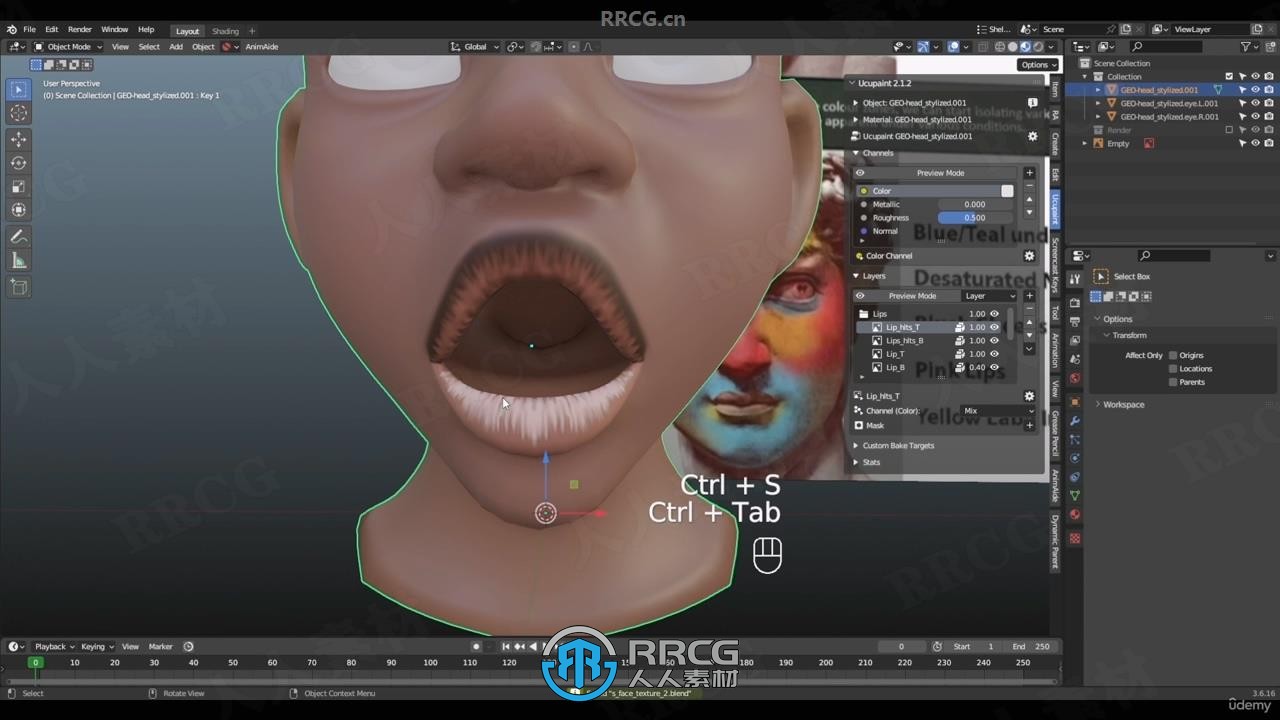This screenshot has height=720, width=1280.
Task: Open the Tool properties tab icon
Action: tap(1075, 280)
